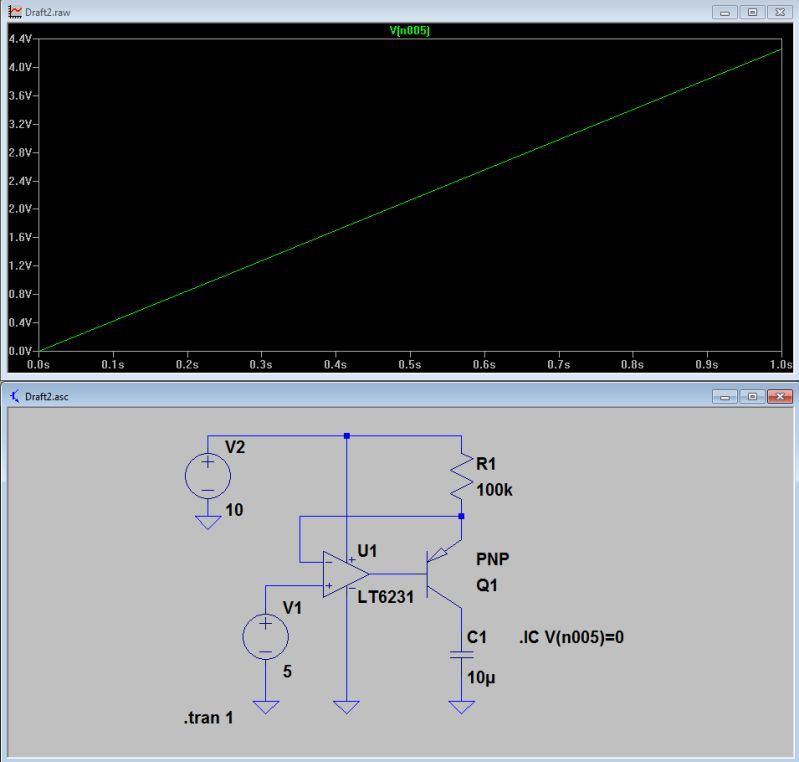Maximize the Draft2.raw waveform window
This screenshot has width=799, height=762.
752,12
